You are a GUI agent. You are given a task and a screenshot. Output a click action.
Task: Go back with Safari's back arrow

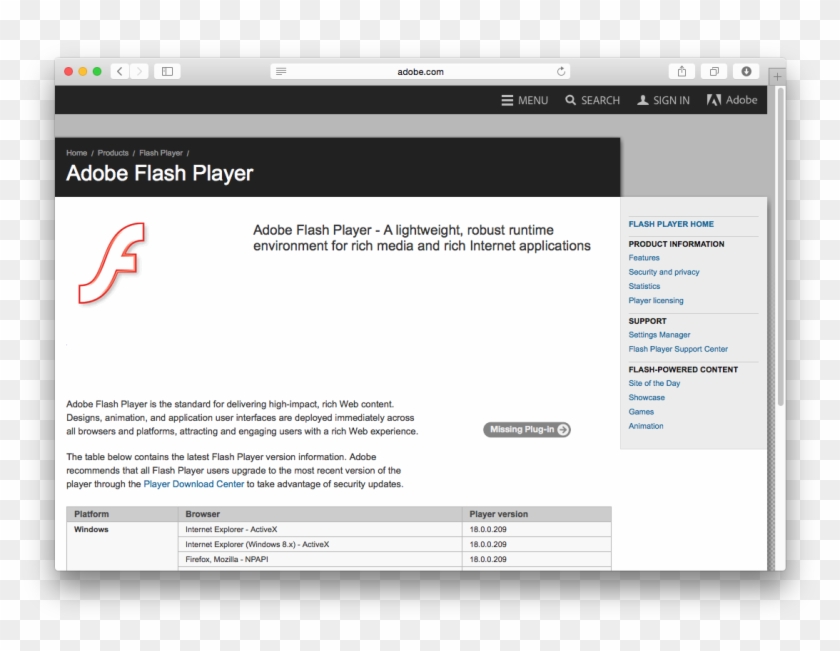point(120,71)
